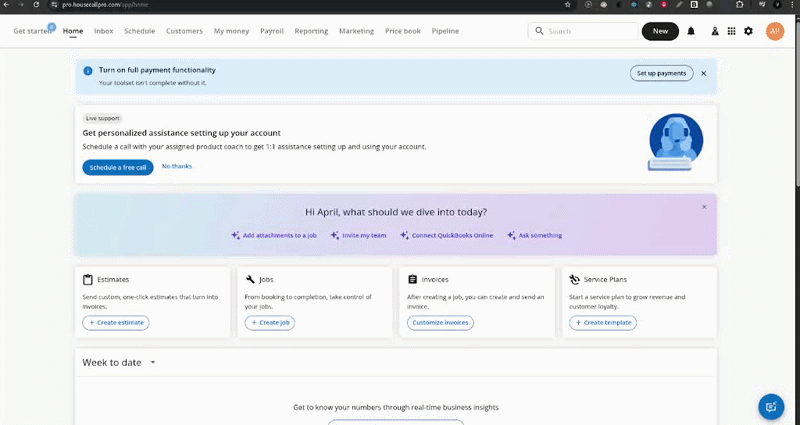800x425 pixels.
Task: Go to the Pipeline tab
Action: [x=445, y=31]
